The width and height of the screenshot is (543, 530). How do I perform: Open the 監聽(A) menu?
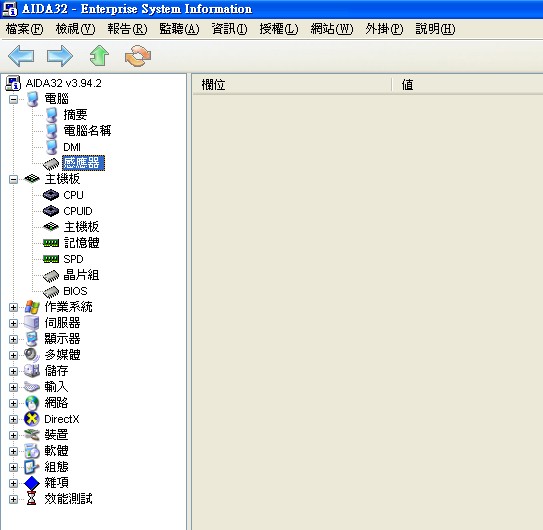(x=179, y=29)
